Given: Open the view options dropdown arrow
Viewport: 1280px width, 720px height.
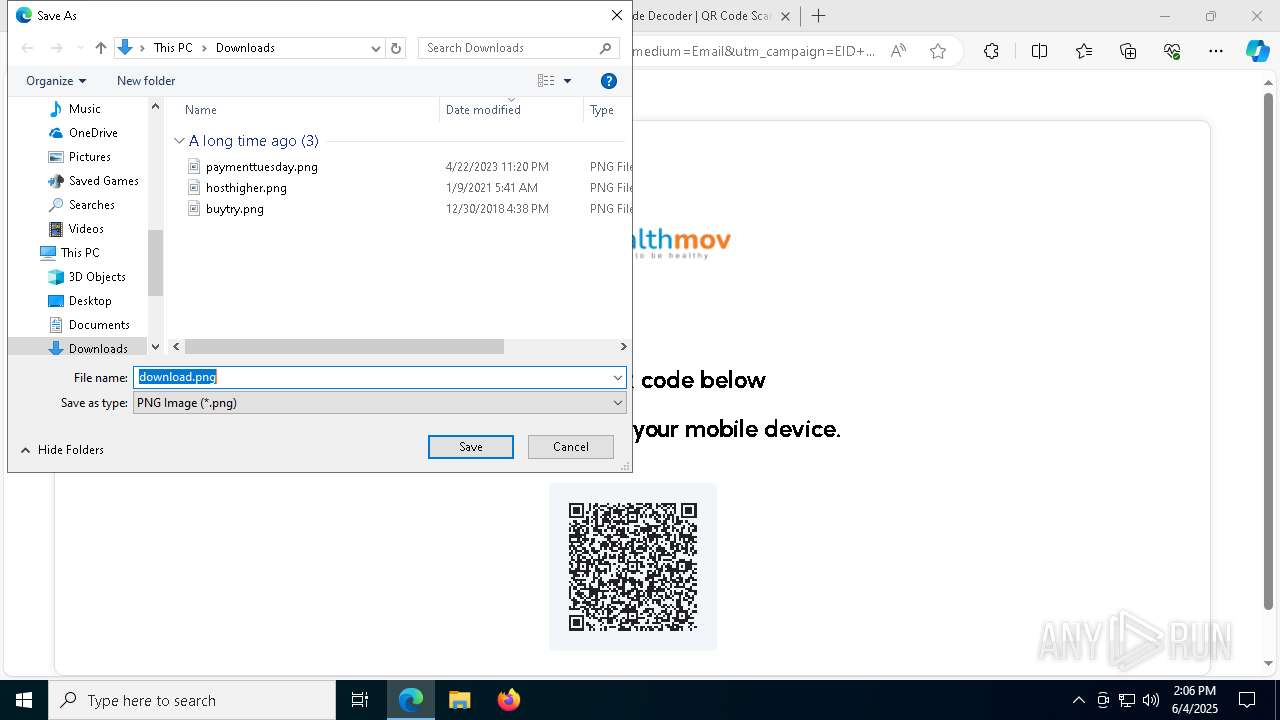Looking at the screenshot, I should pyautogui.click(x=568, y=81).
